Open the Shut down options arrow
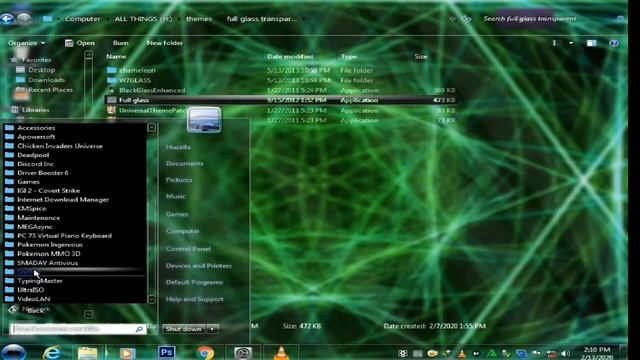640x360 pixels. click(212, 329)
